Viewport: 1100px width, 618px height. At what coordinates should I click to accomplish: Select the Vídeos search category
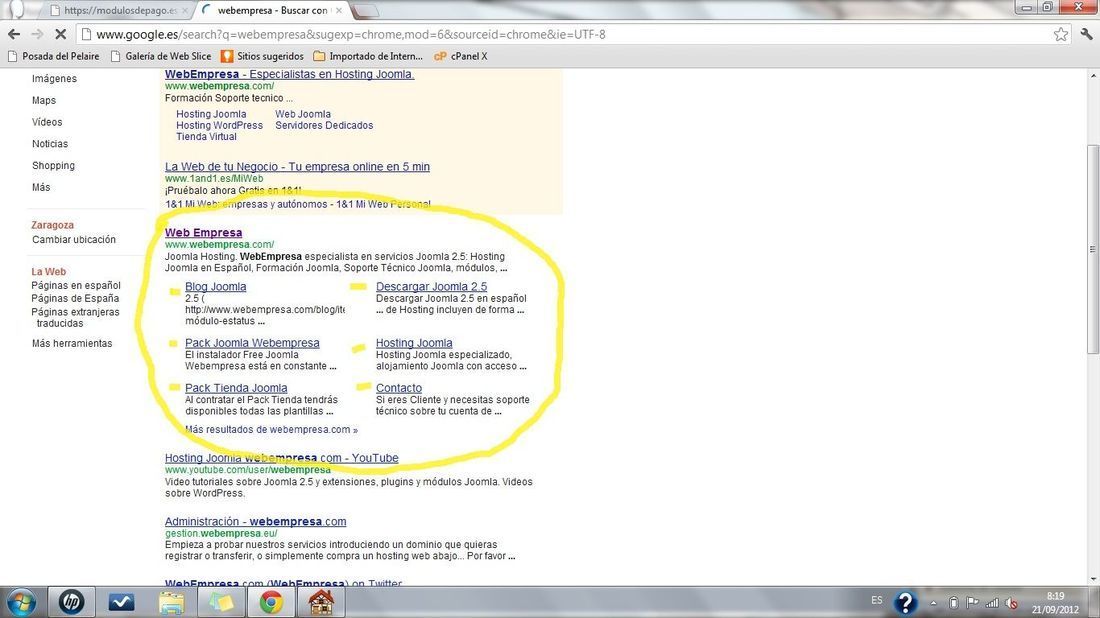pyautogui.click(x=47, y=122)
